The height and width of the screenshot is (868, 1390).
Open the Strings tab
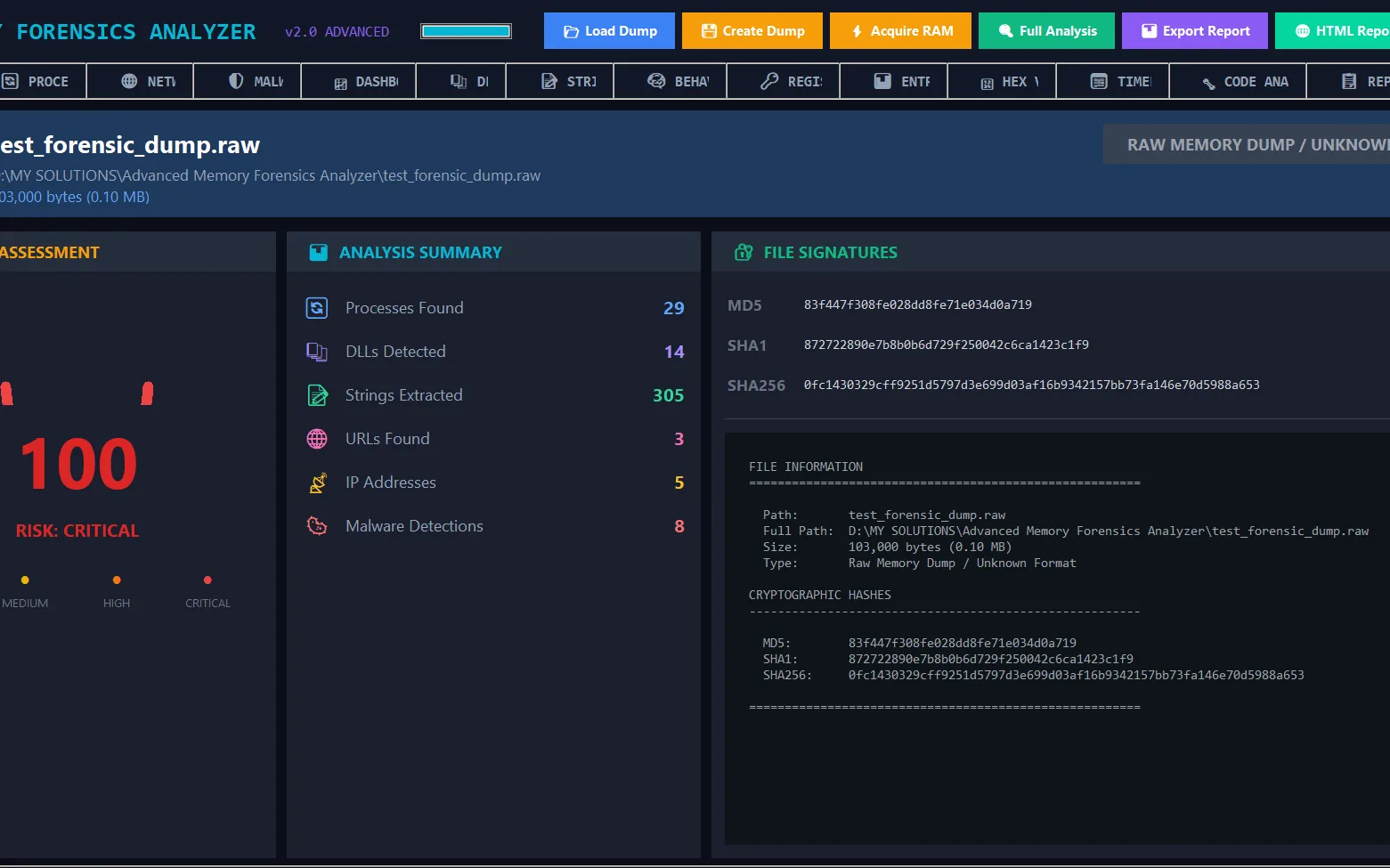(560, 81)
